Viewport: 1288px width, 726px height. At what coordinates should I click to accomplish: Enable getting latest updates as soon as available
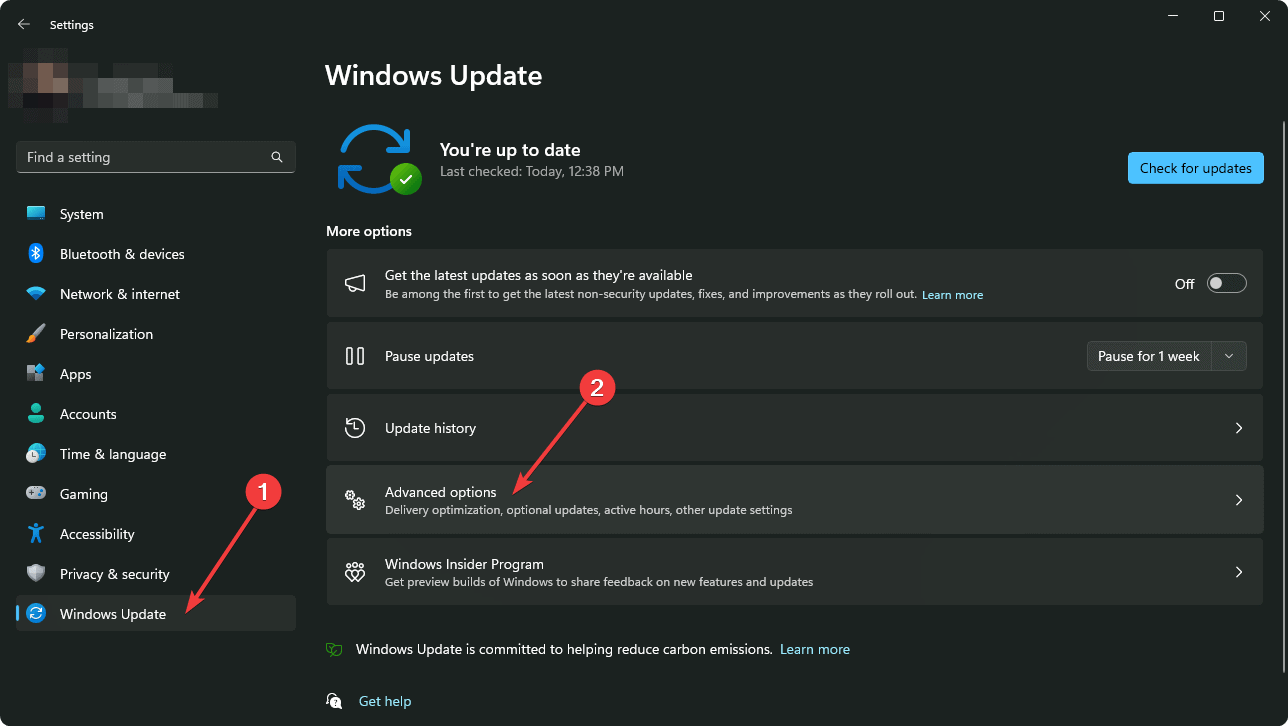[1226, 283]
